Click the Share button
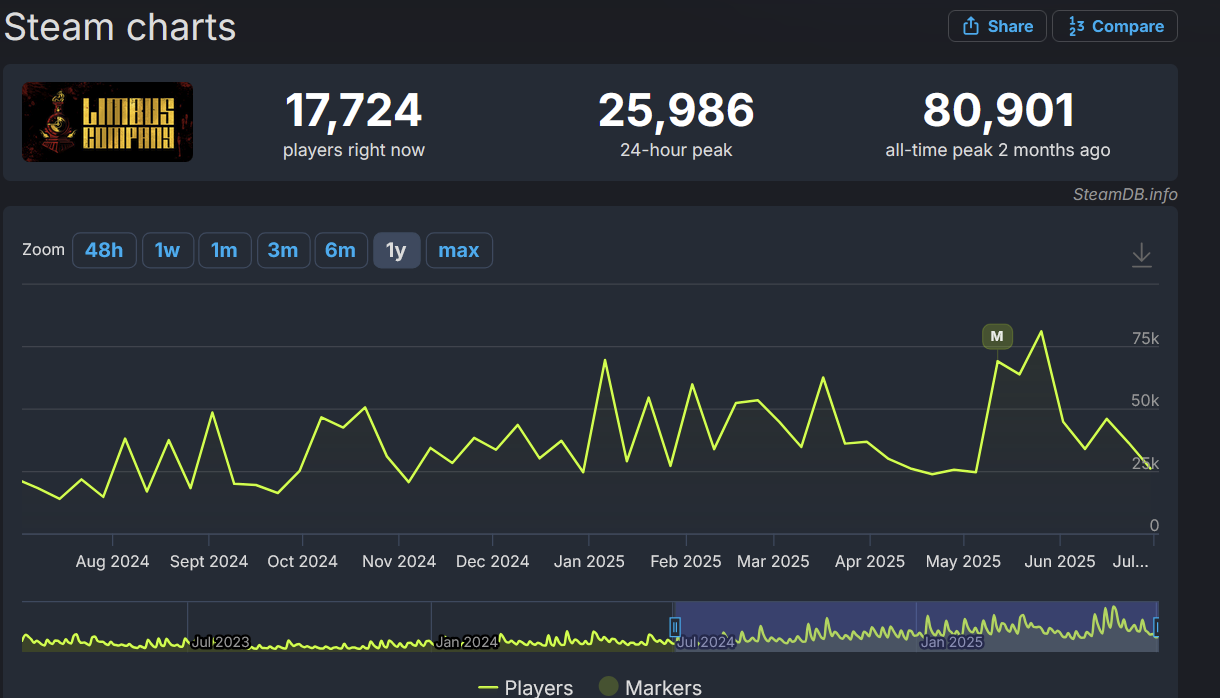Viewport: 1220px width, 698px height. coord(997,26)
